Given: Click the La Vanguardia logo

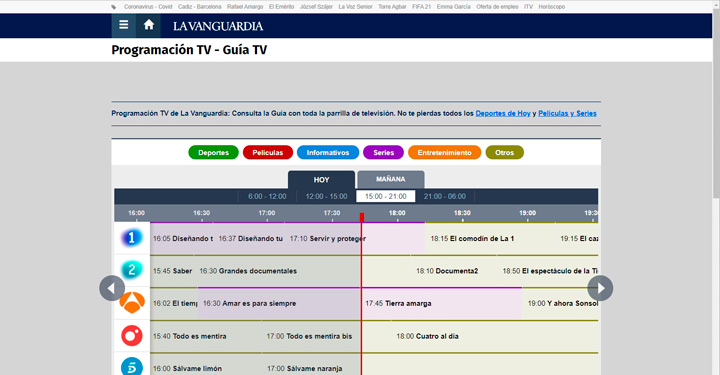Looking at the screenshot, I should [x=218, y=26].
